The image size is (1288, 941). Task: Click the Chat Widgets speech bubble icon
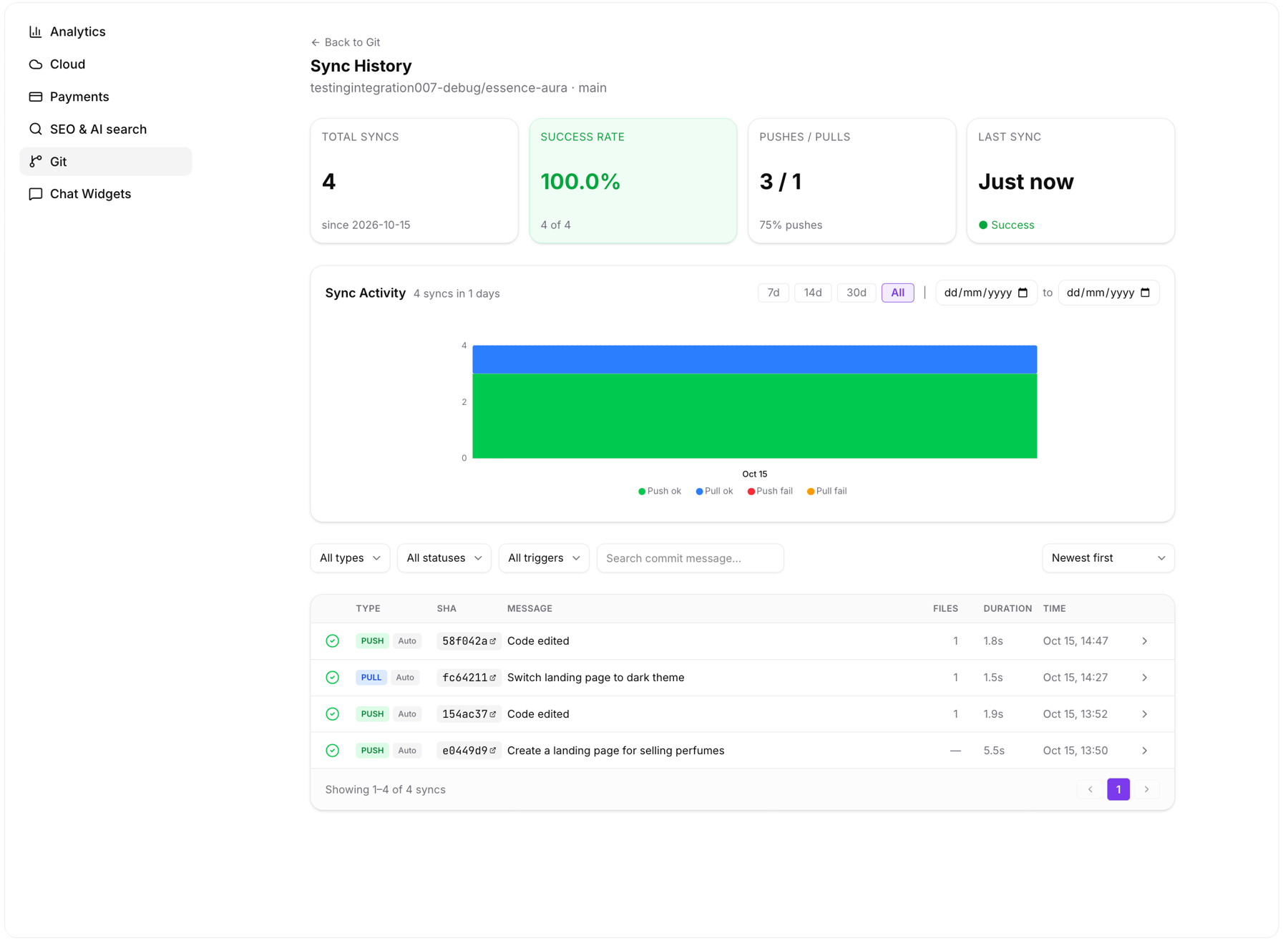pyautogui.click(x=35, y=194)
